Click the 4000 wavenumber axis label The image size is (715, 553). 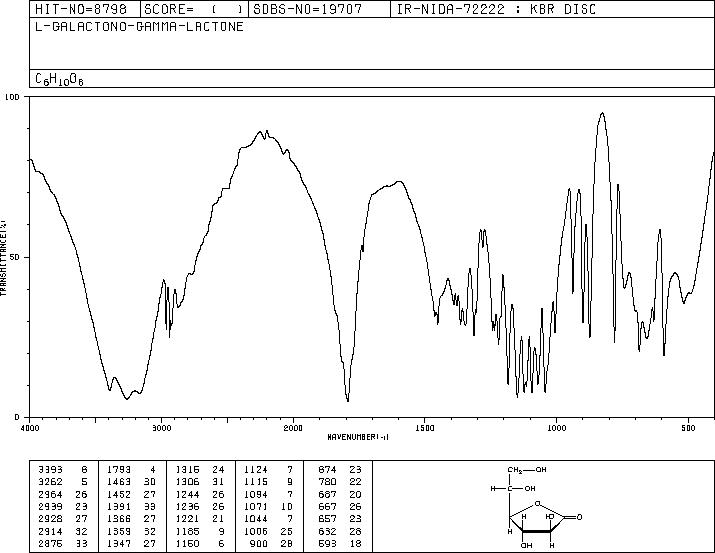click(x=30, y=428)
